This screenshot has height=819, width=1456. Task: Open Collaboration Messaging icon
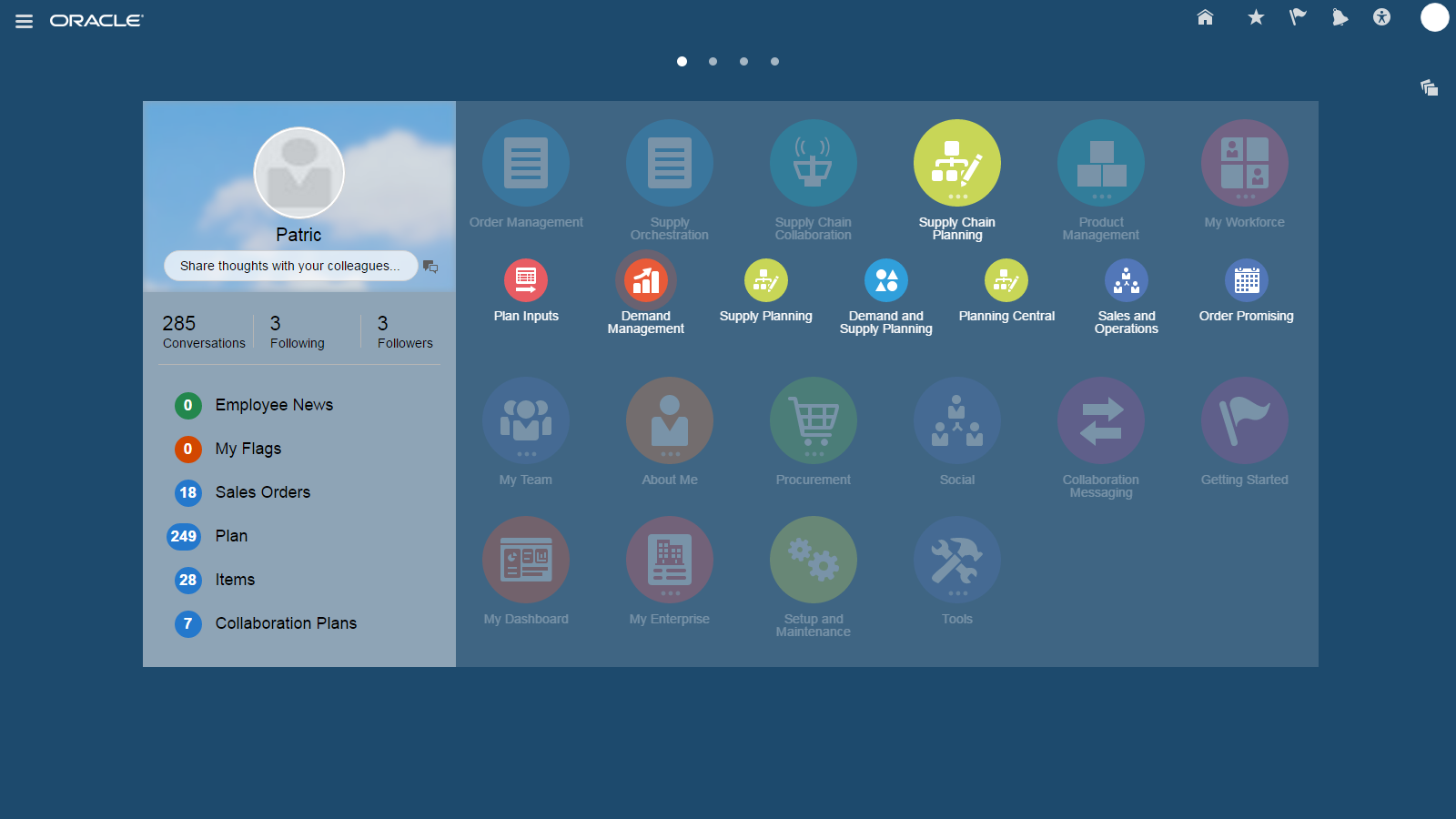[x=1101, y=420]
